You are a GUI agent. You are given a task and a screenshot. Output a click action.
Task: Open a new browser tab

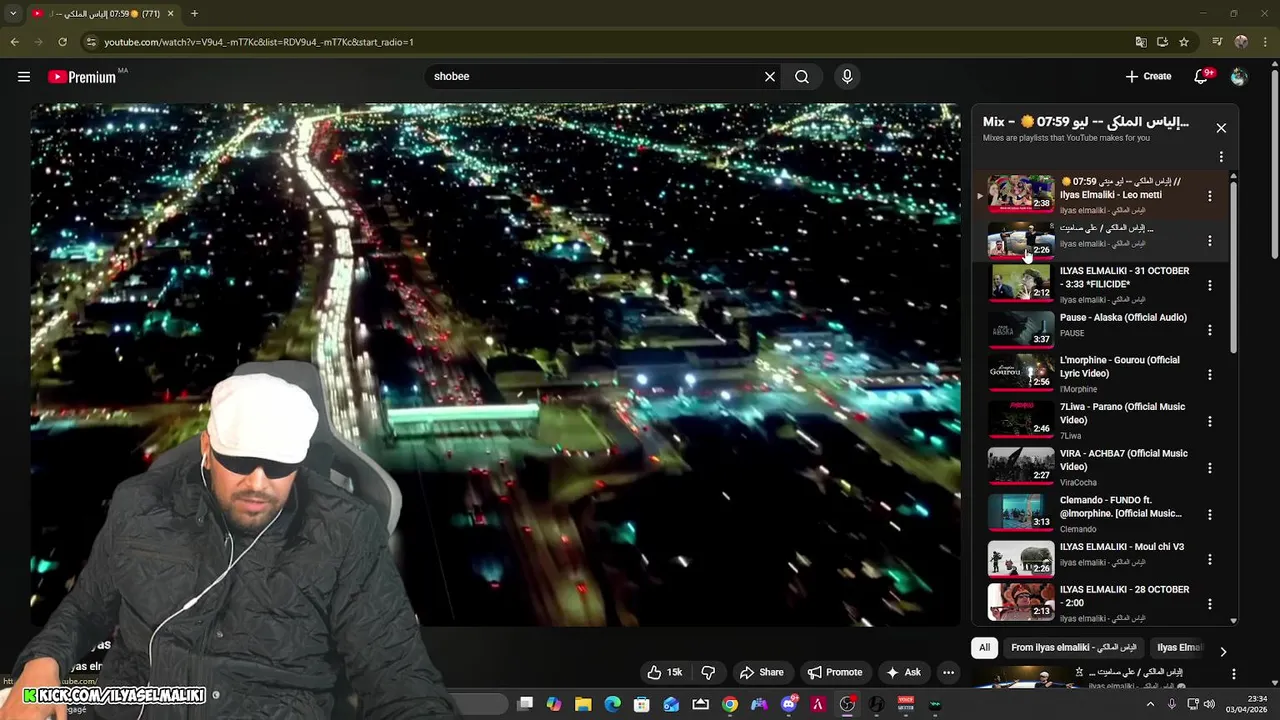[x=194, y=14]
